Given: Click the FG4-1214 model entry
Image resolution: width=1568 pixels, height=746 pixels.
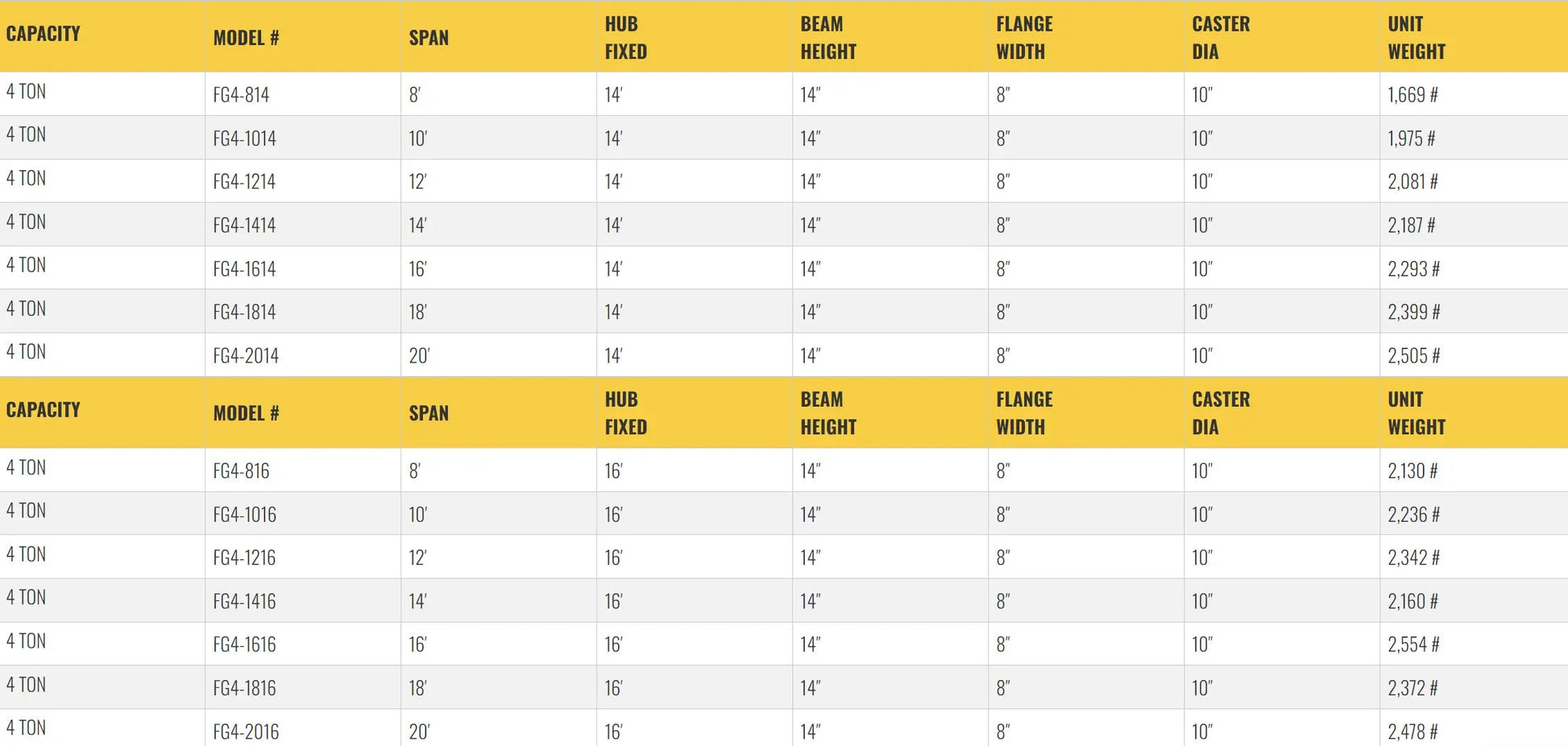Looking at the screenshot, I should pyautogui.click(x=244, y=182).
